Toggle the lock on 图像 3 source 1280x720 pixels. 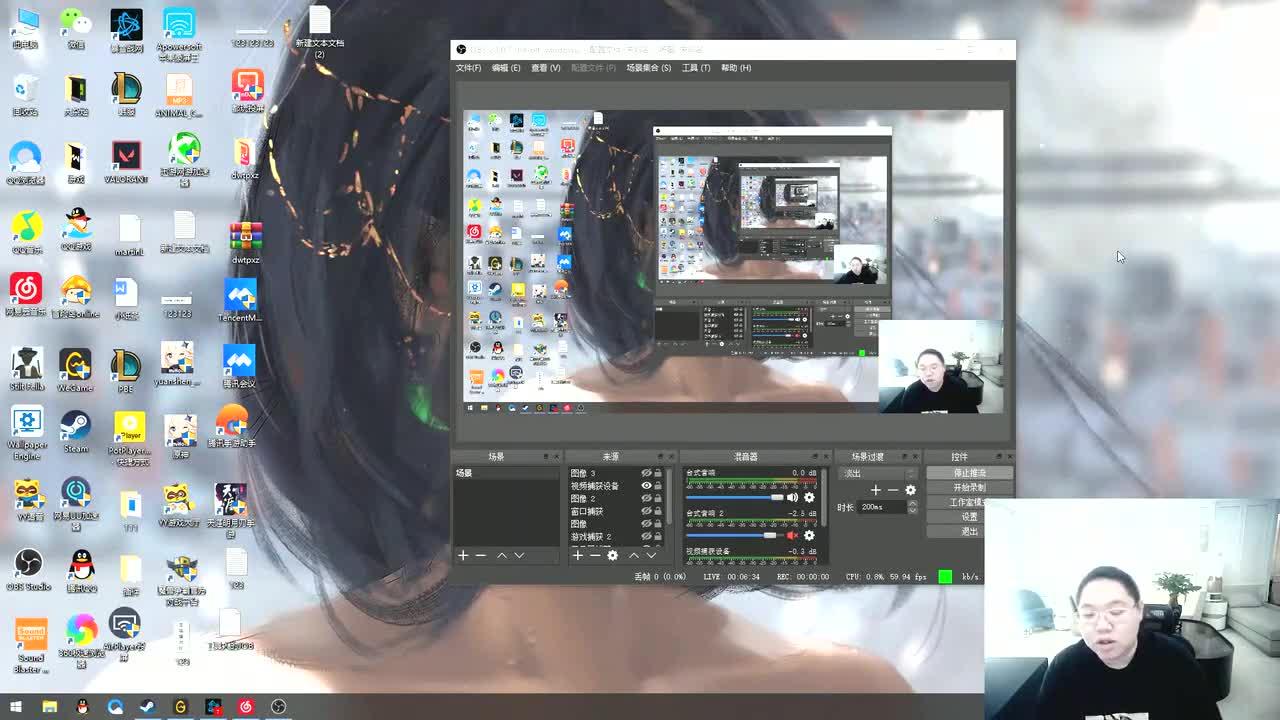[x=658, y=473]
